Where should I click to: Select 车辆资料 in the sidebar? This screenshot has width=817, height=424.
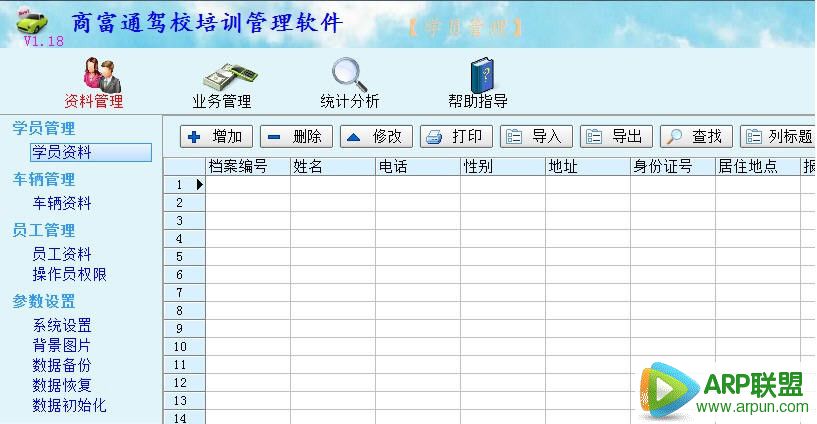click(x=62, y=203)
